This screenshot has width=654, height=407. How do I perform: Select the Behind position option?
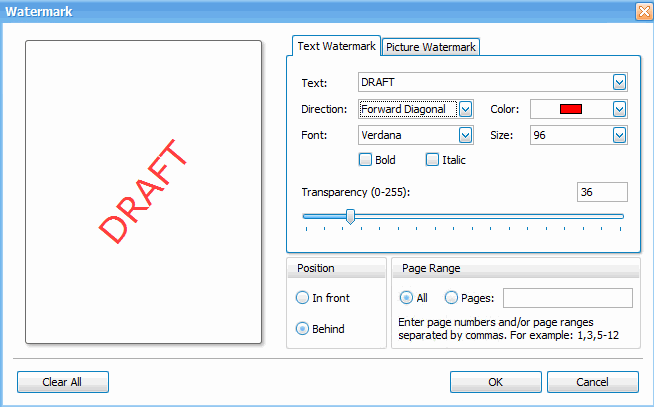click(303, 329)
